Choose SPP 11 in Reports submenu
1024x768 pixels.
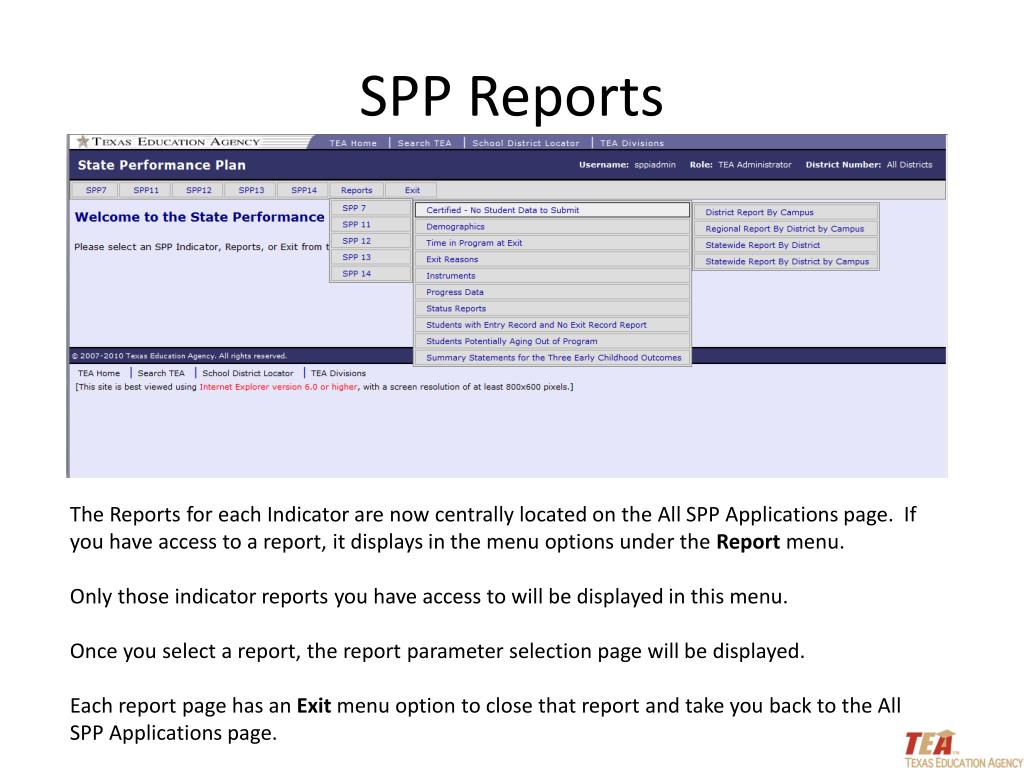tap(370, 224)
